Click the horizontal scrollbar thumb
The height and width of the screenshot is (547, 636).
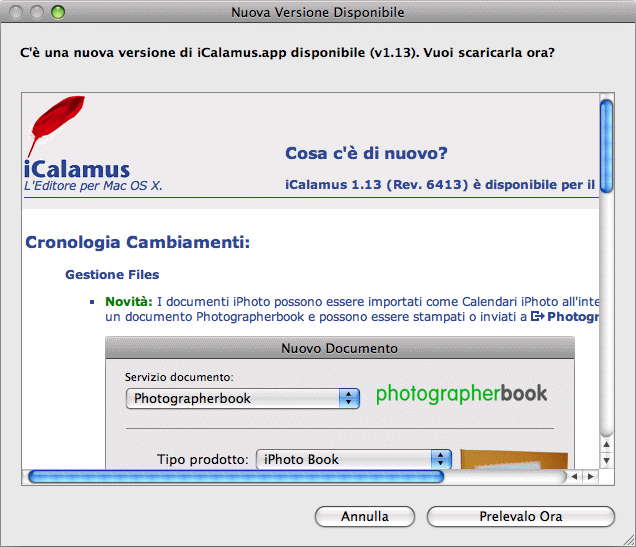click(236, 477)
